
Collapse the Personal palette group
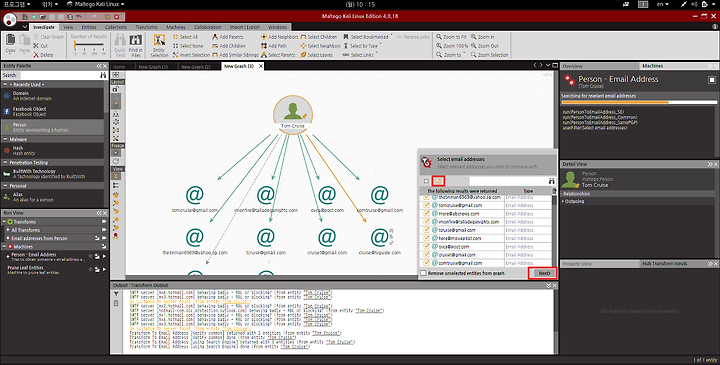click(5, 186)
